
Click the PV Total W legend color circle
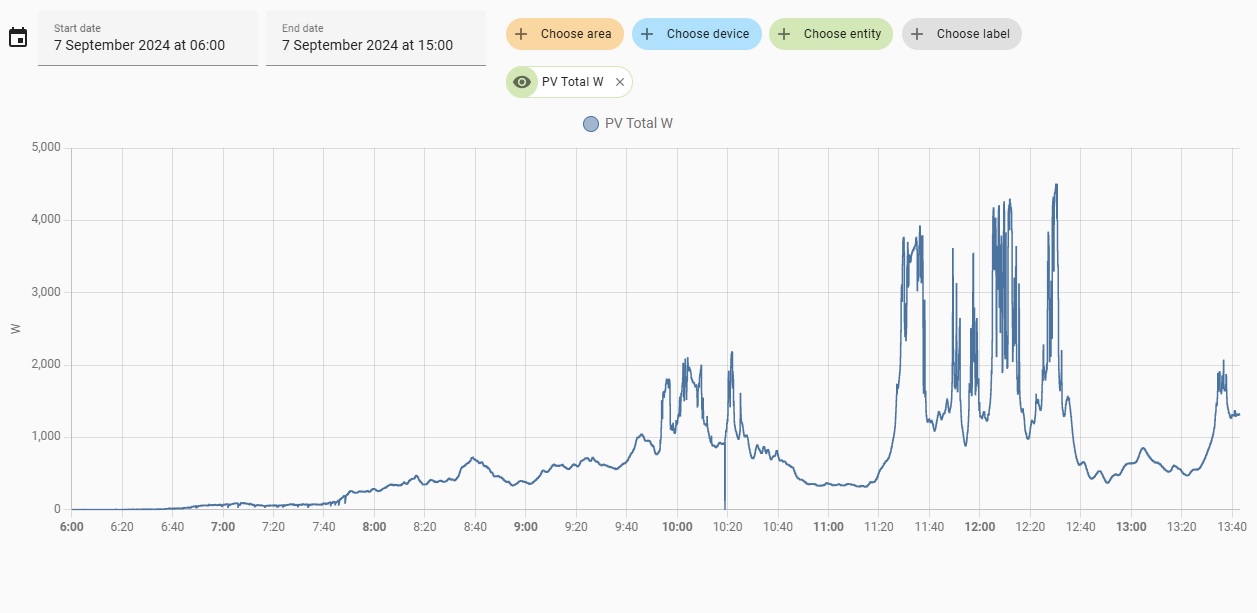(x=591, y=124)
